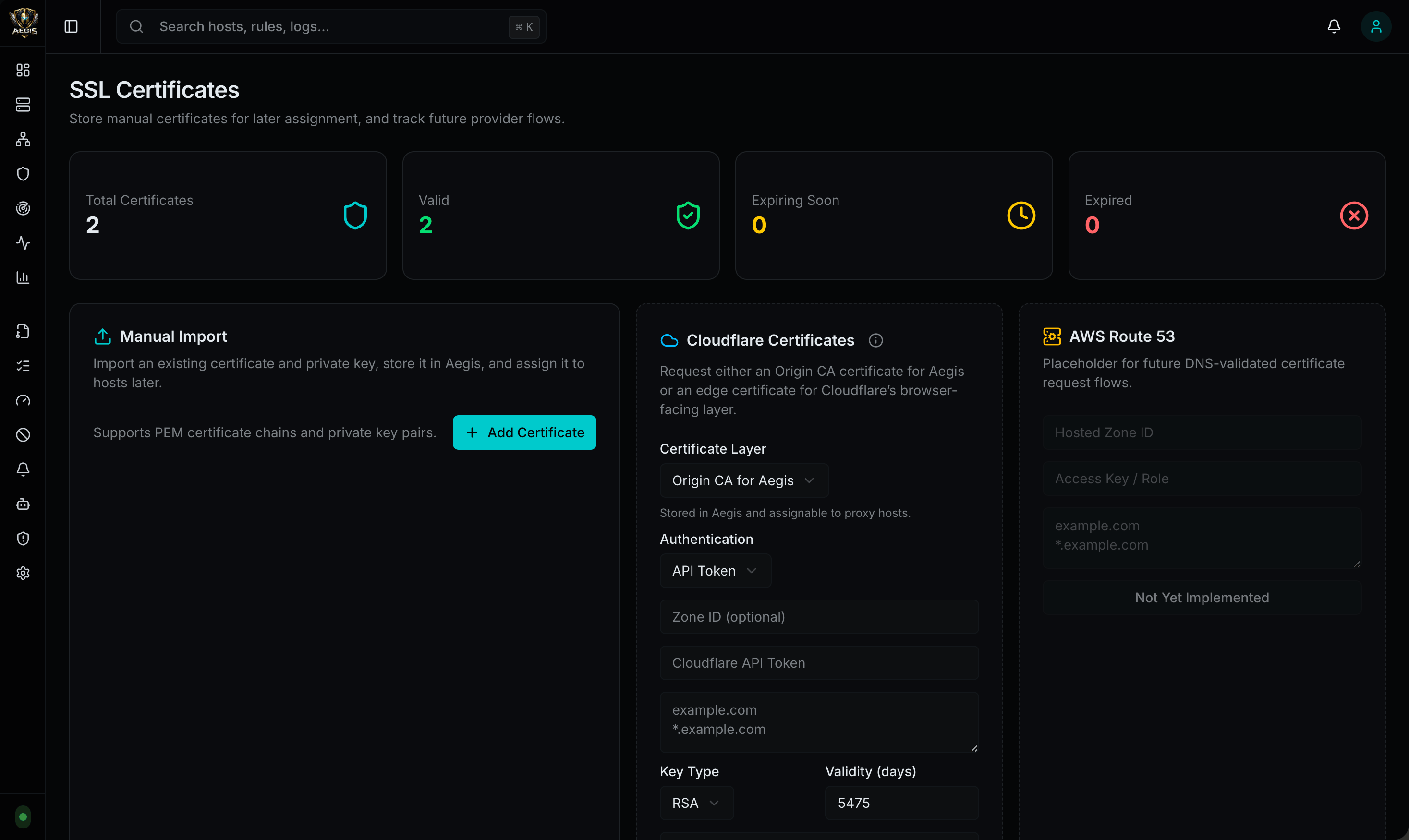Open the radar icon in sidebar
Screen dimensions: 1409x840
coord(23,208)
